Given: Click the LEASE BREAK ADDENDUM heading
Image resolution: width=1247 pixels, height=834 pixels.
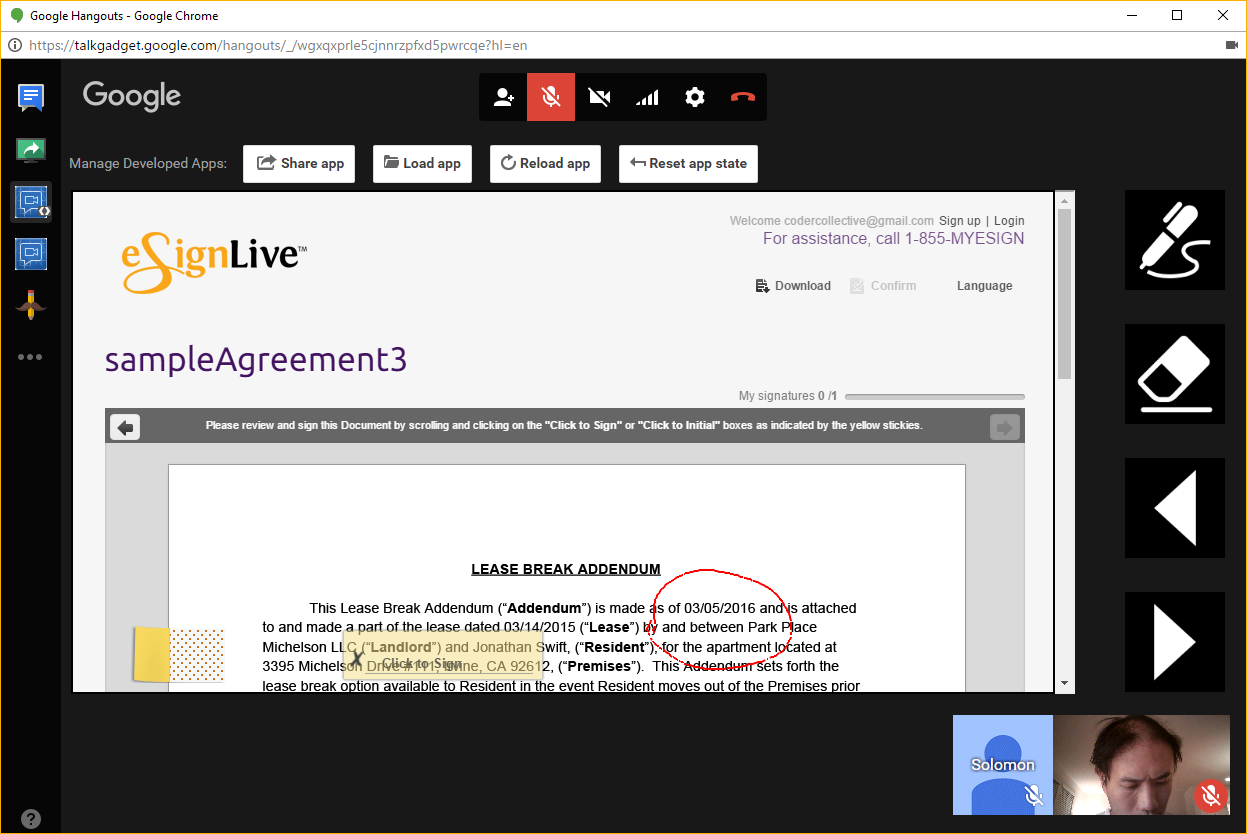Looking at the screenshot, I should (566, 569).
